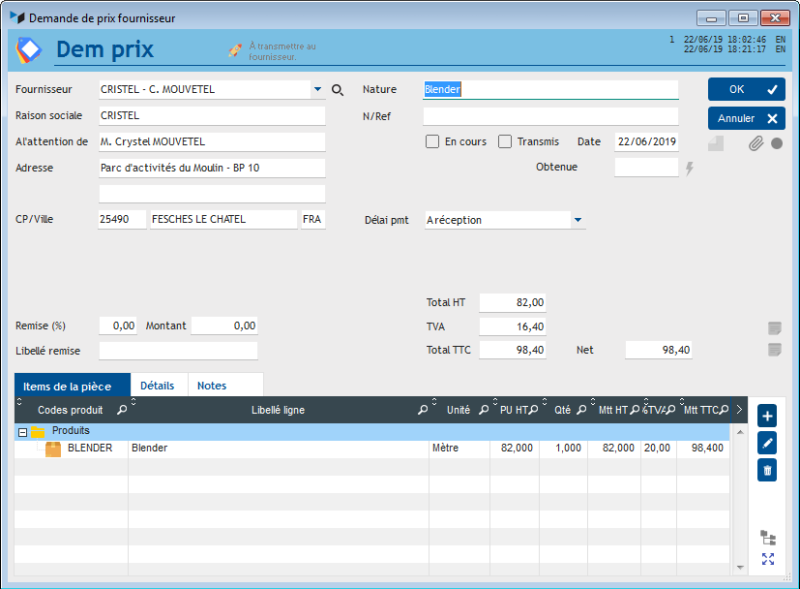This screenshot has width=800, height=589.
Task: Click the note icon beside Net total
Action: coord(774,349)
